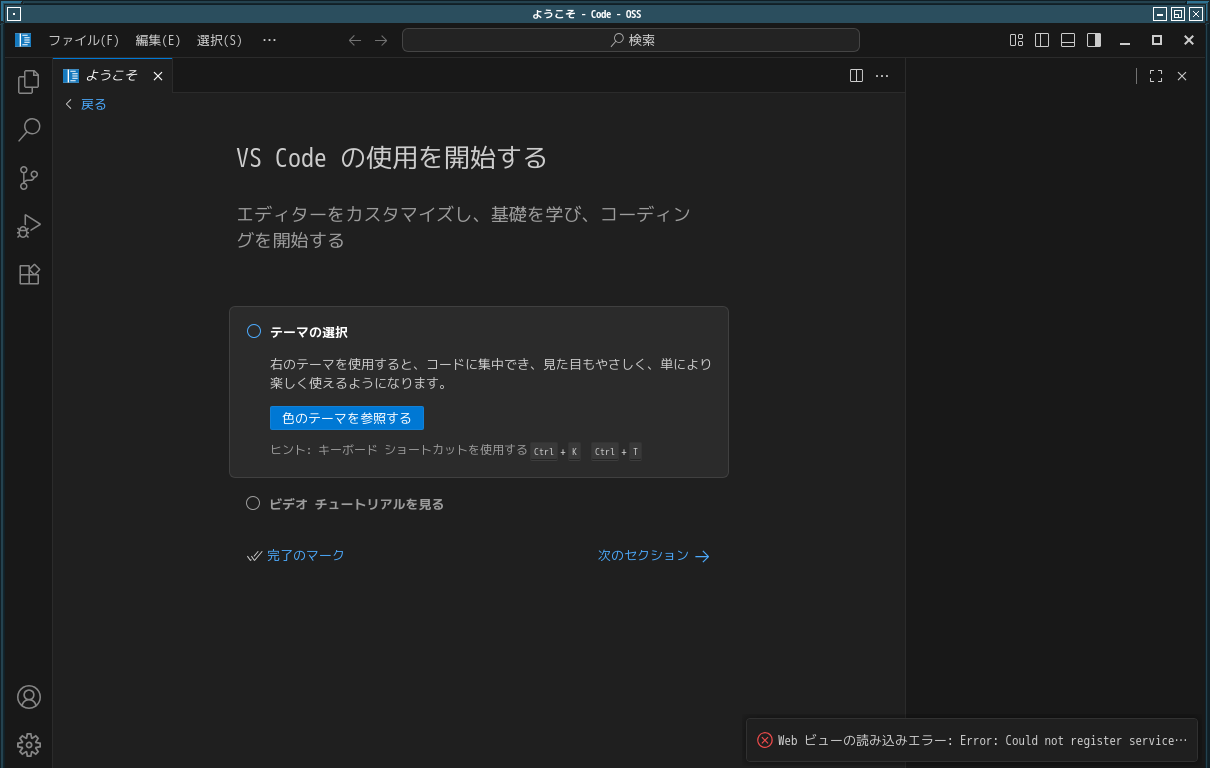
Task: Expand the ビデオ チュートリアルを見る step
Action: [356, 504]
